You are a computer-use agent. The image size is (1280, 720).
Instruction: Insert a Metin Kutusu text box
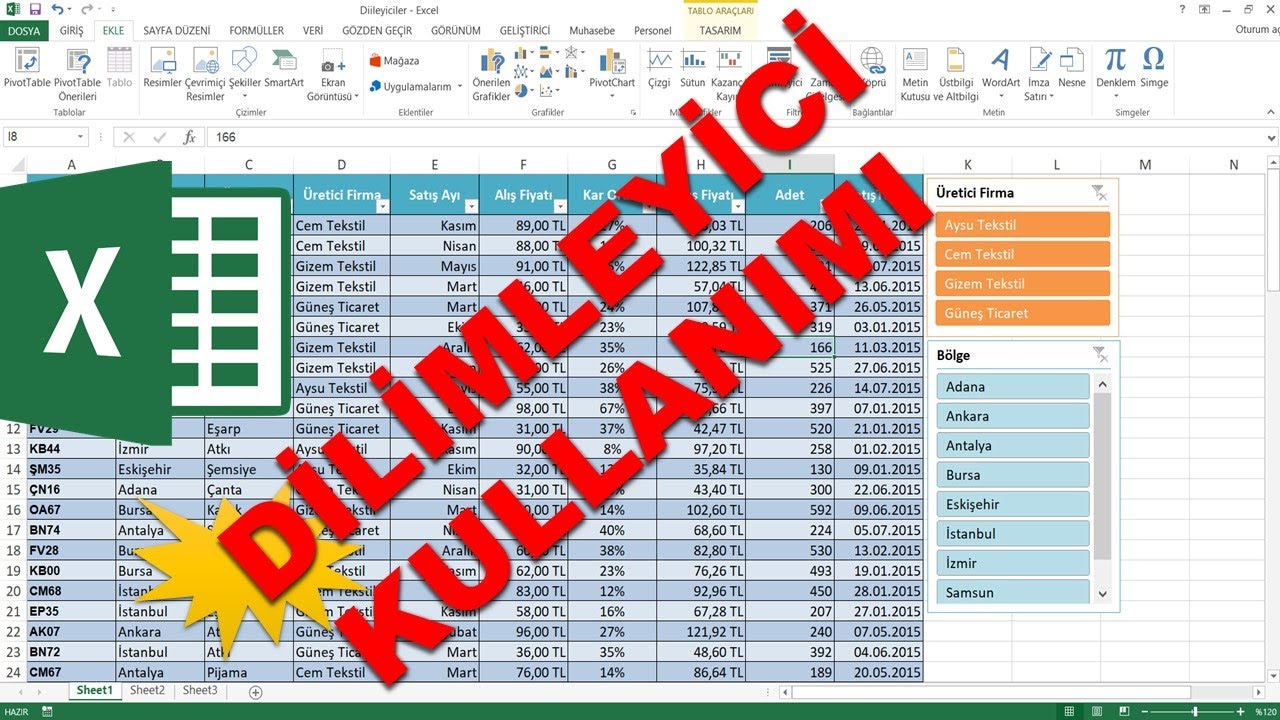915,74
